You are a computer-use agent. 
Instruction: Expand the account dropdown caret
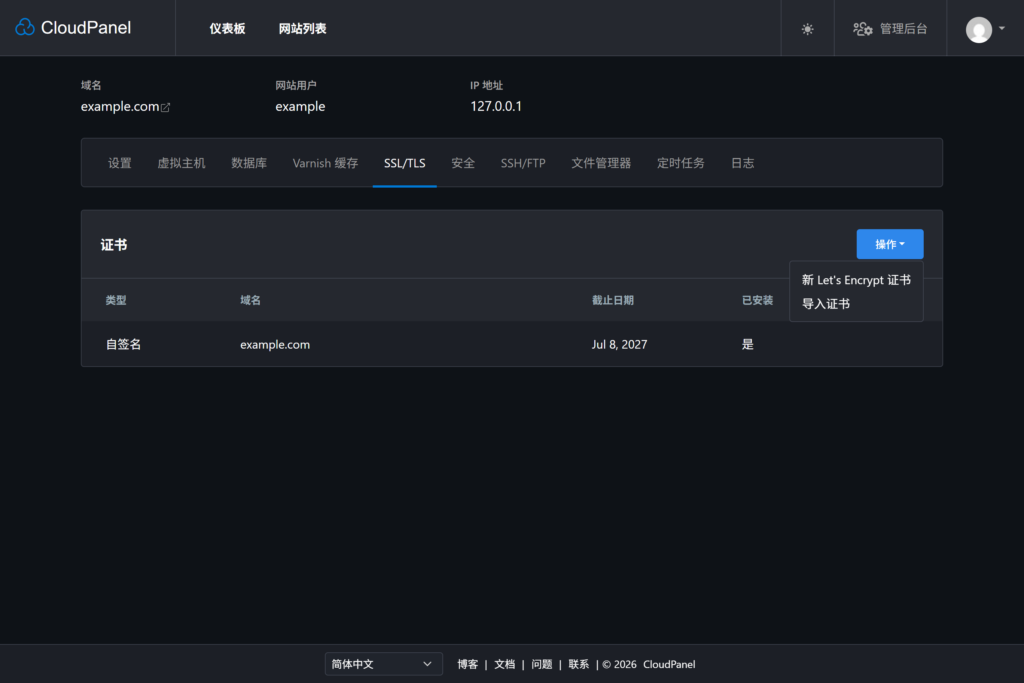[x=1002, y=28]
